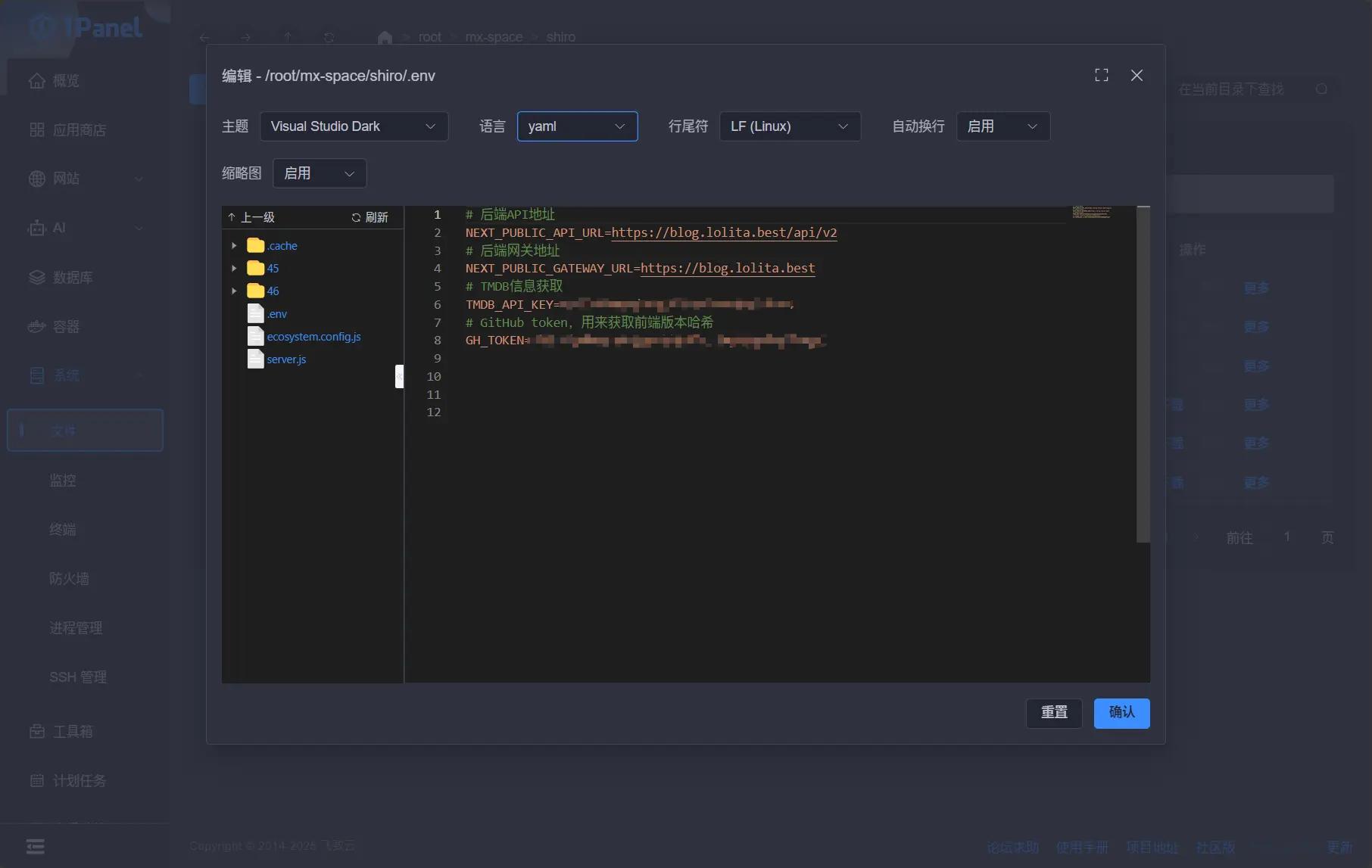Screen dimensions: 1372x868
Task: Collapse the file tree panel handle
Action: pyautogui.click(x=399, y=376)
